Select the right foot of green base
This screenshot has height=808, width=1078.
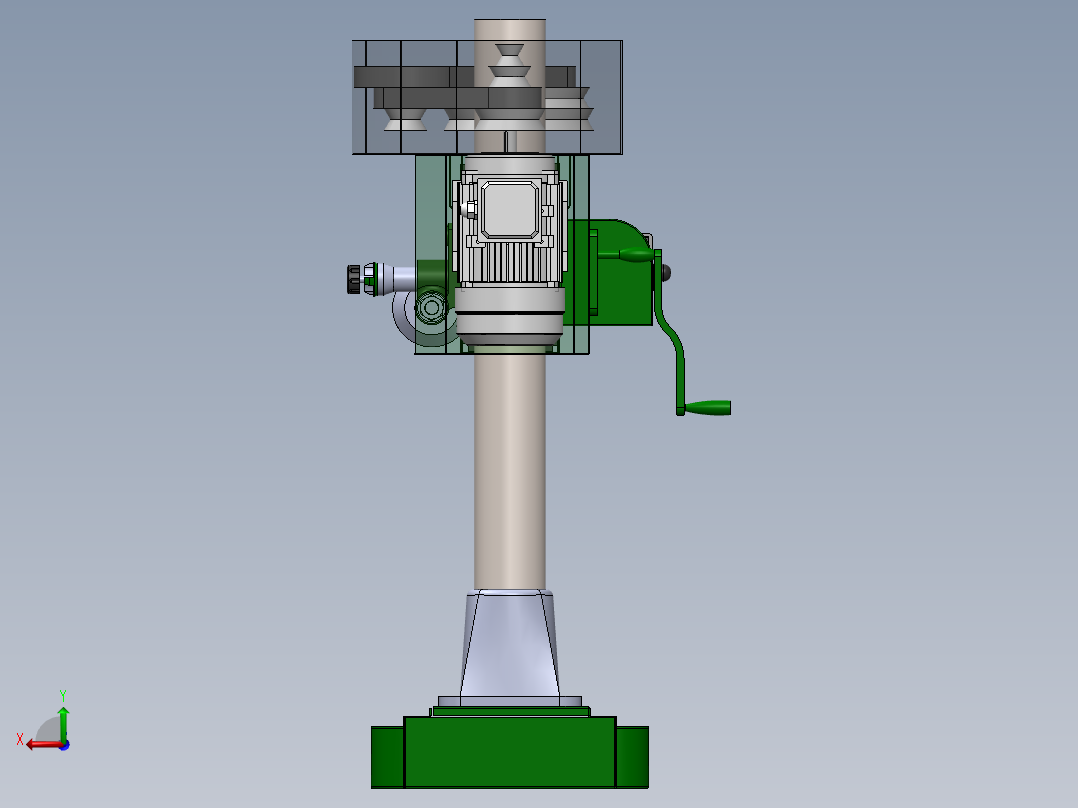point(632,757)
